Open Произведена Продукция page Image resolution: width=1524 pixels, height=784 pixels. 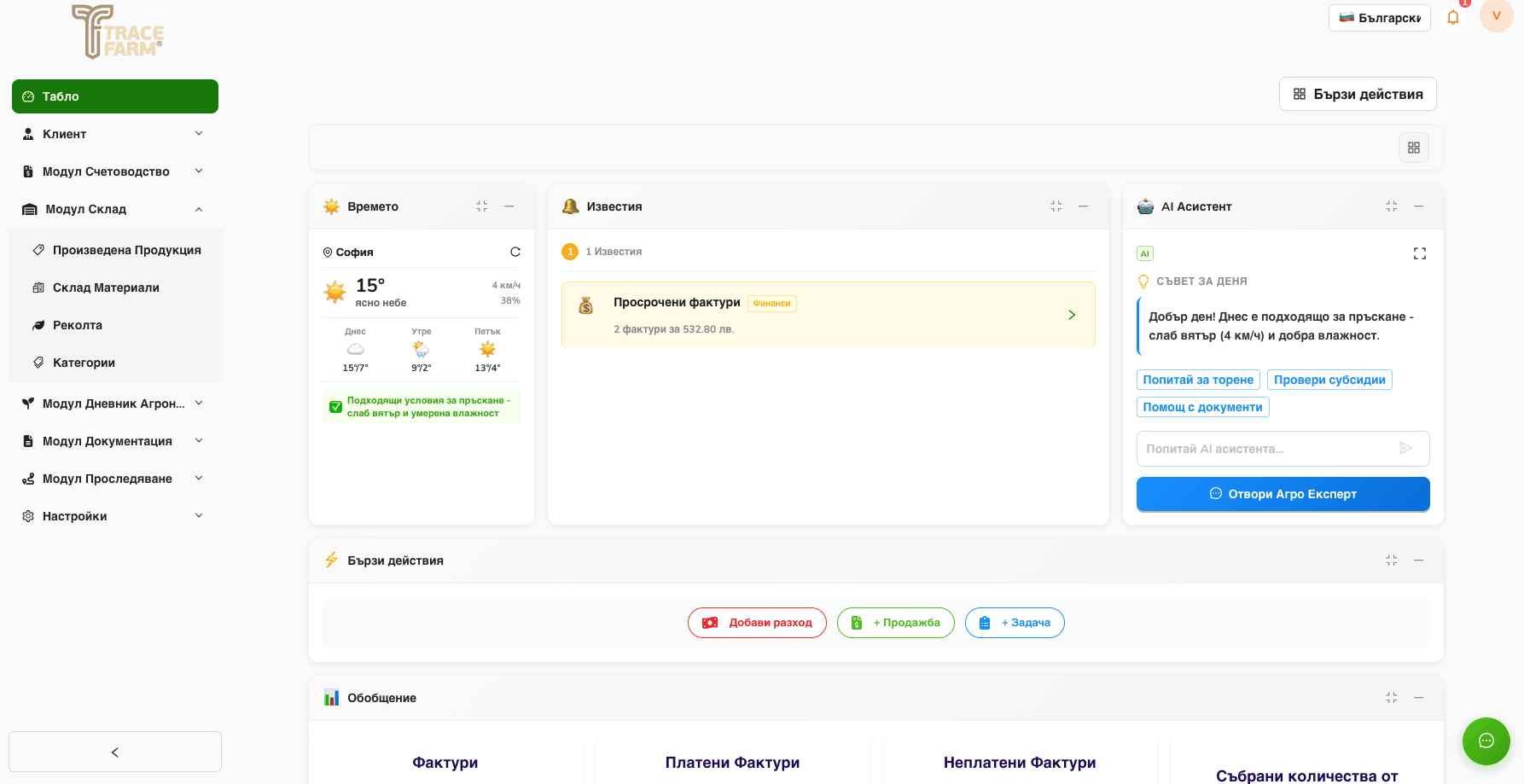coord(126,250)
